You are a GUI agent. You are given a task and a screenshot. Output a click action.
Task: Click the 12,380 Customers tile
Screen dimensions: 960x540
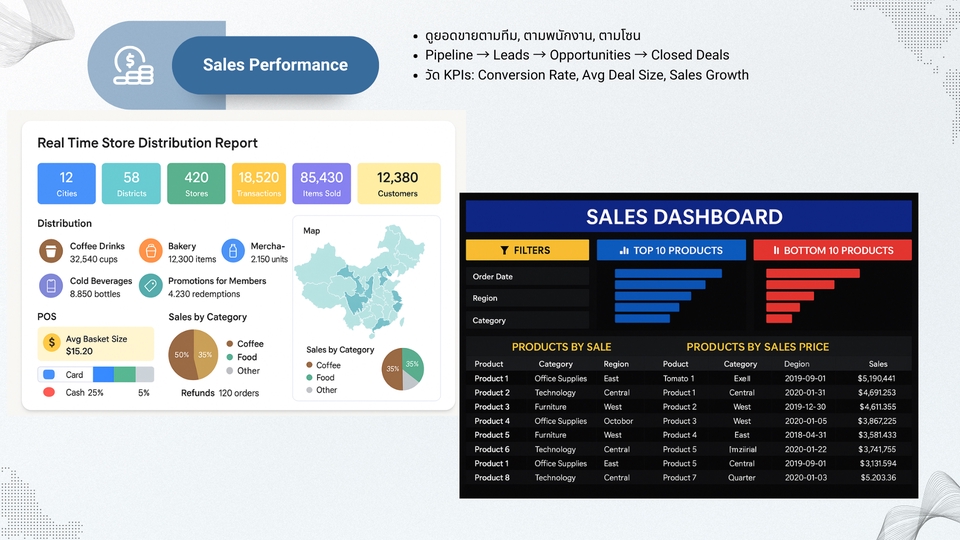398,183
